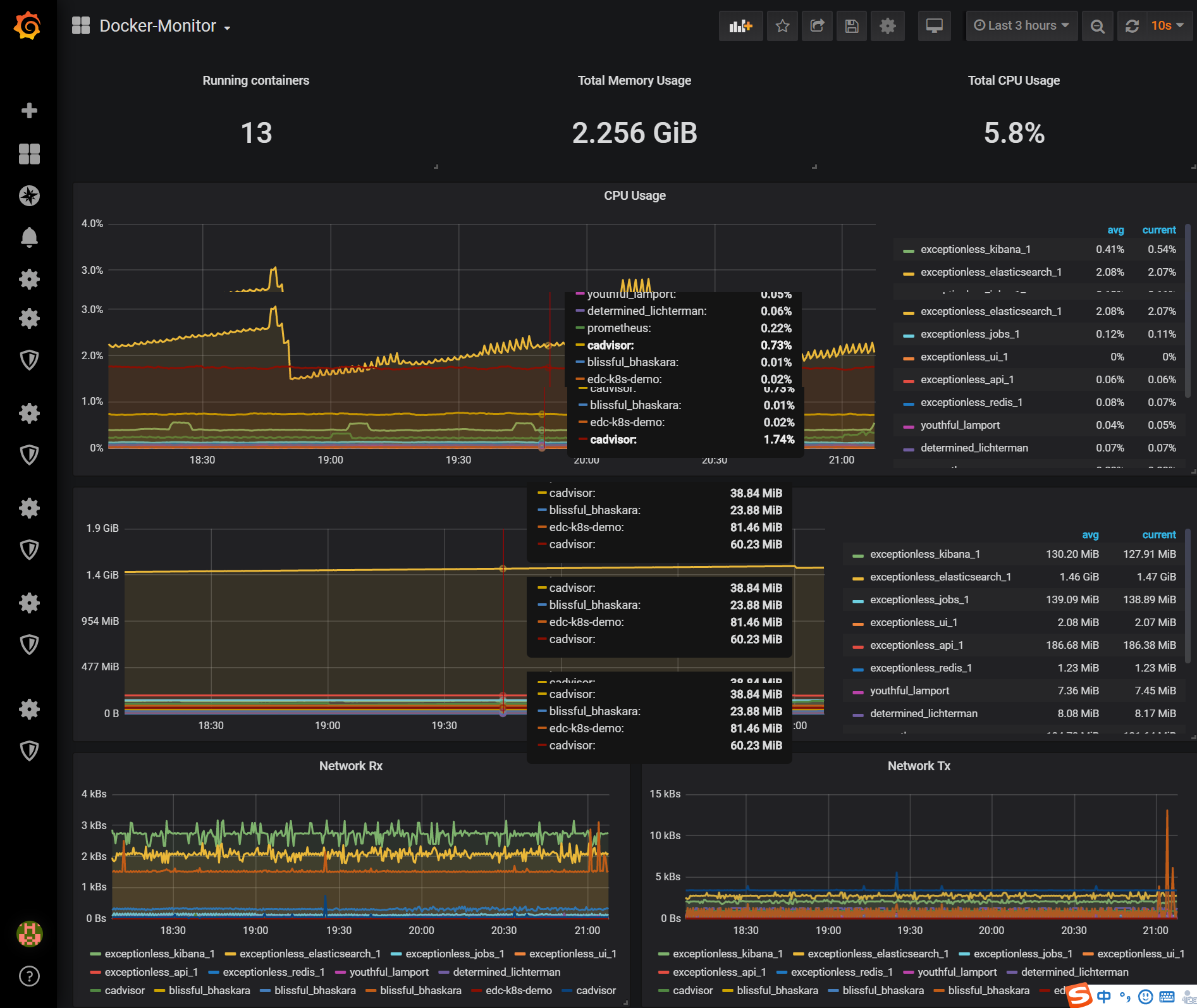Open the CPU Usage panel title menu
The height and width of the screenshot is (1008, 1197).
pyautogui.click(x=635, y=196)
